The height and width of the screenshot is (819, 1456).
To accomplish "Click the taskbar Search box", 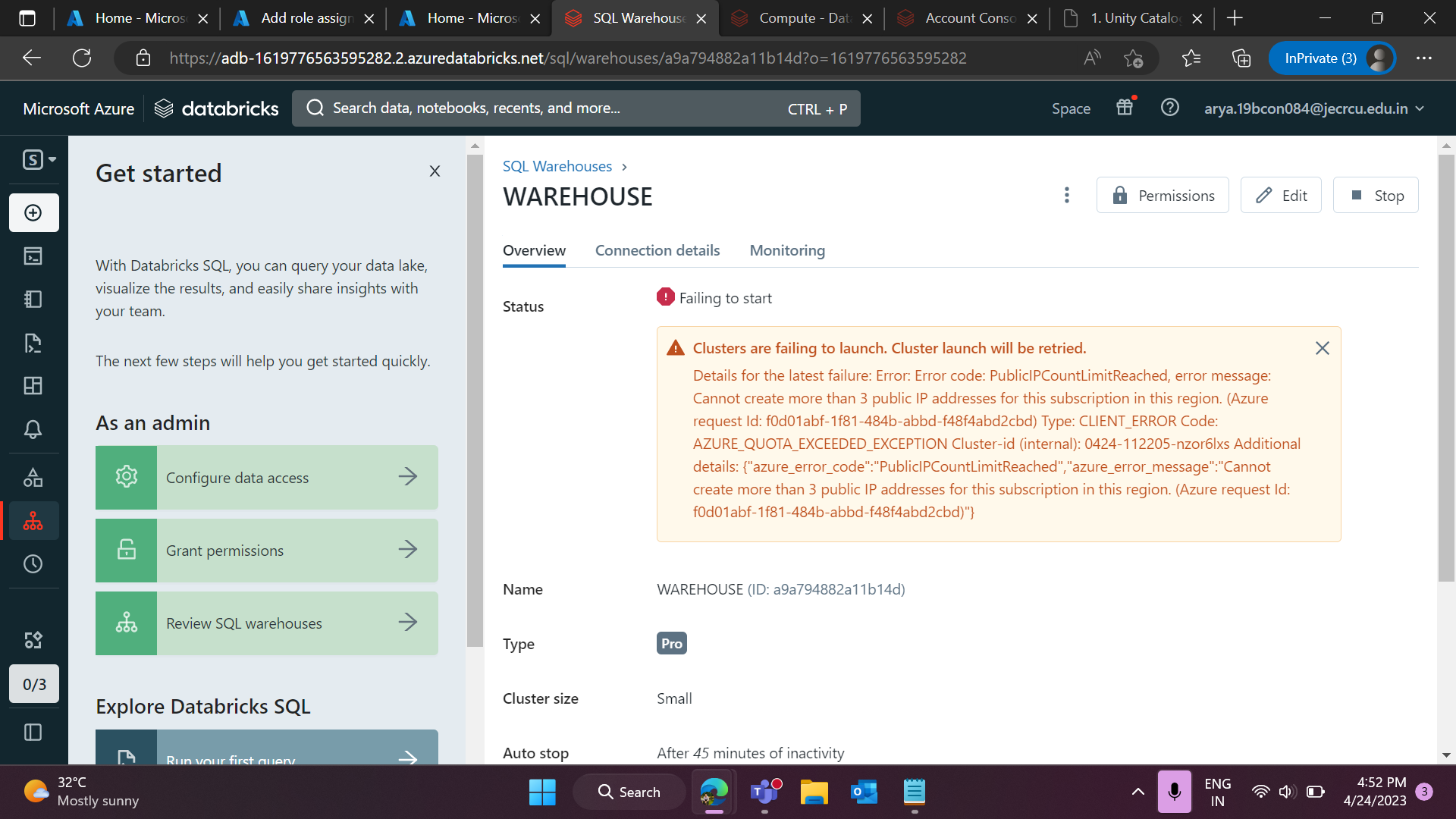I will point(629,792).
